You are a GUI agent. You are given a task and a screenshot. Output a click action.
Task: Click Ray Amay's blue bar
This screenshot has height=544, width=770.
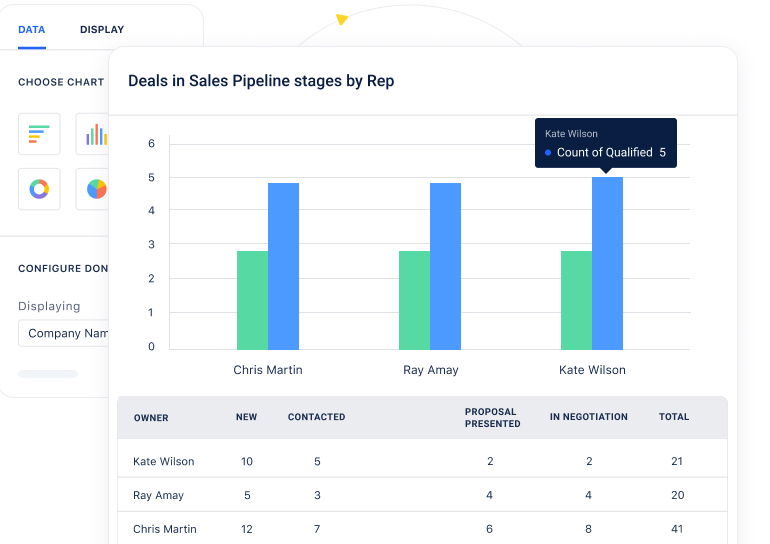(x=445, y=266)
